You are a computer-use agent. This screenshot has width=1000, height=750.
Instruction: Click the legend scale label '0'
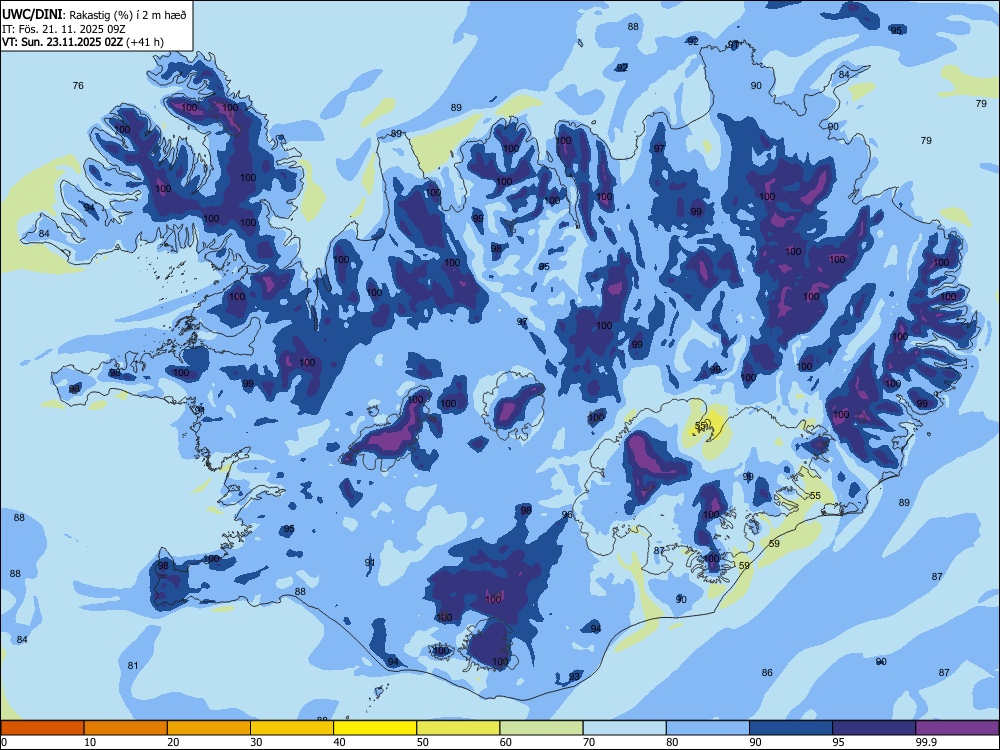[4, 742]
